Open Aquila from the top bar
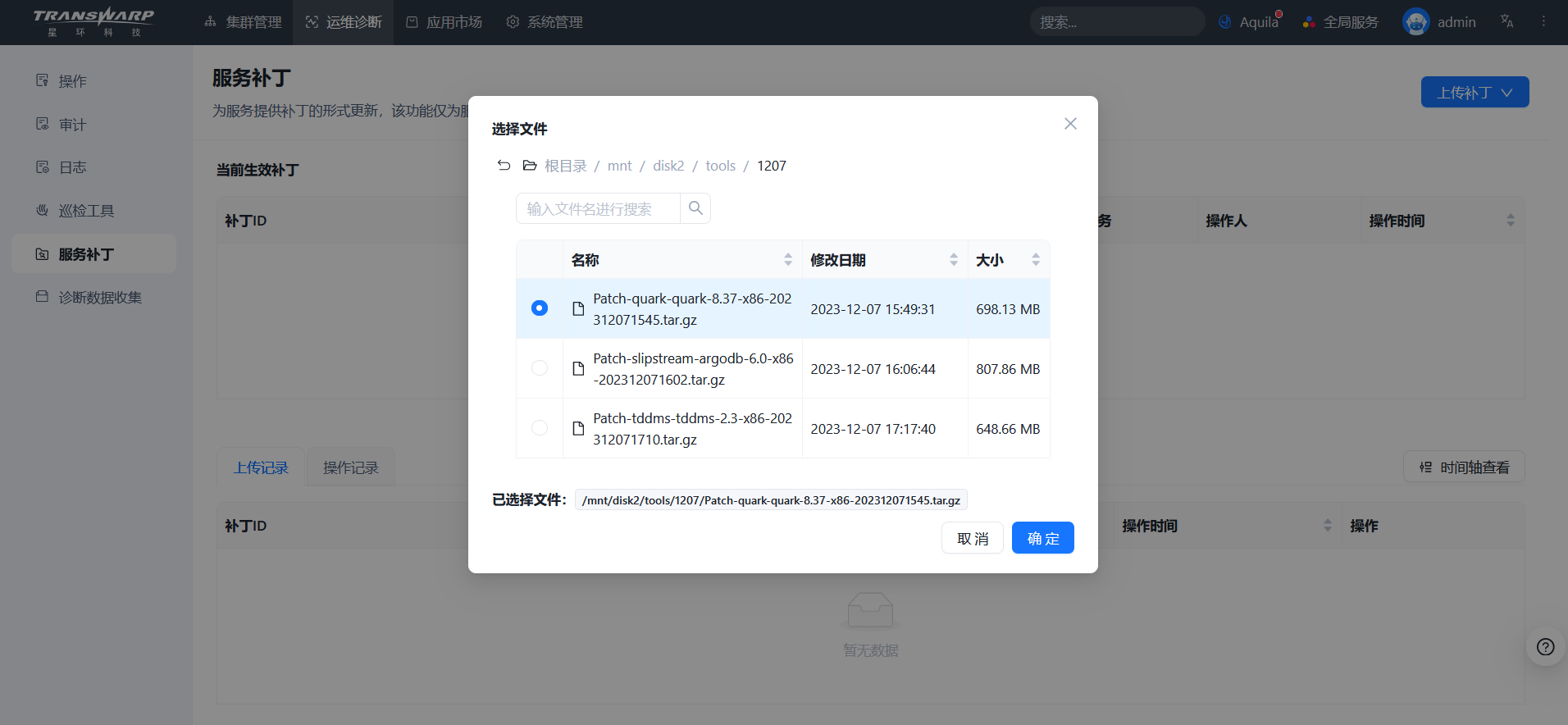Viewport: 1568px width, 725px height. [1249, 22]
